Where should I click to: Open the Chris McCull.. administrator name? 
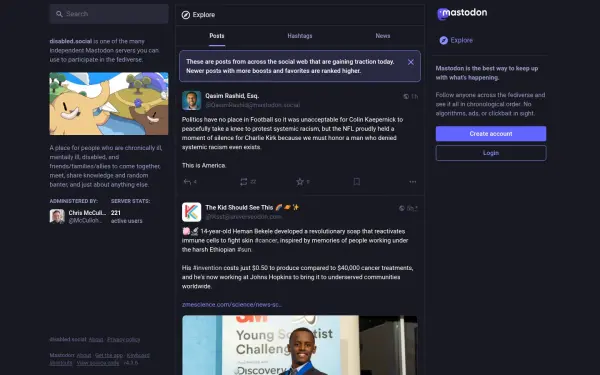point(87,213)
